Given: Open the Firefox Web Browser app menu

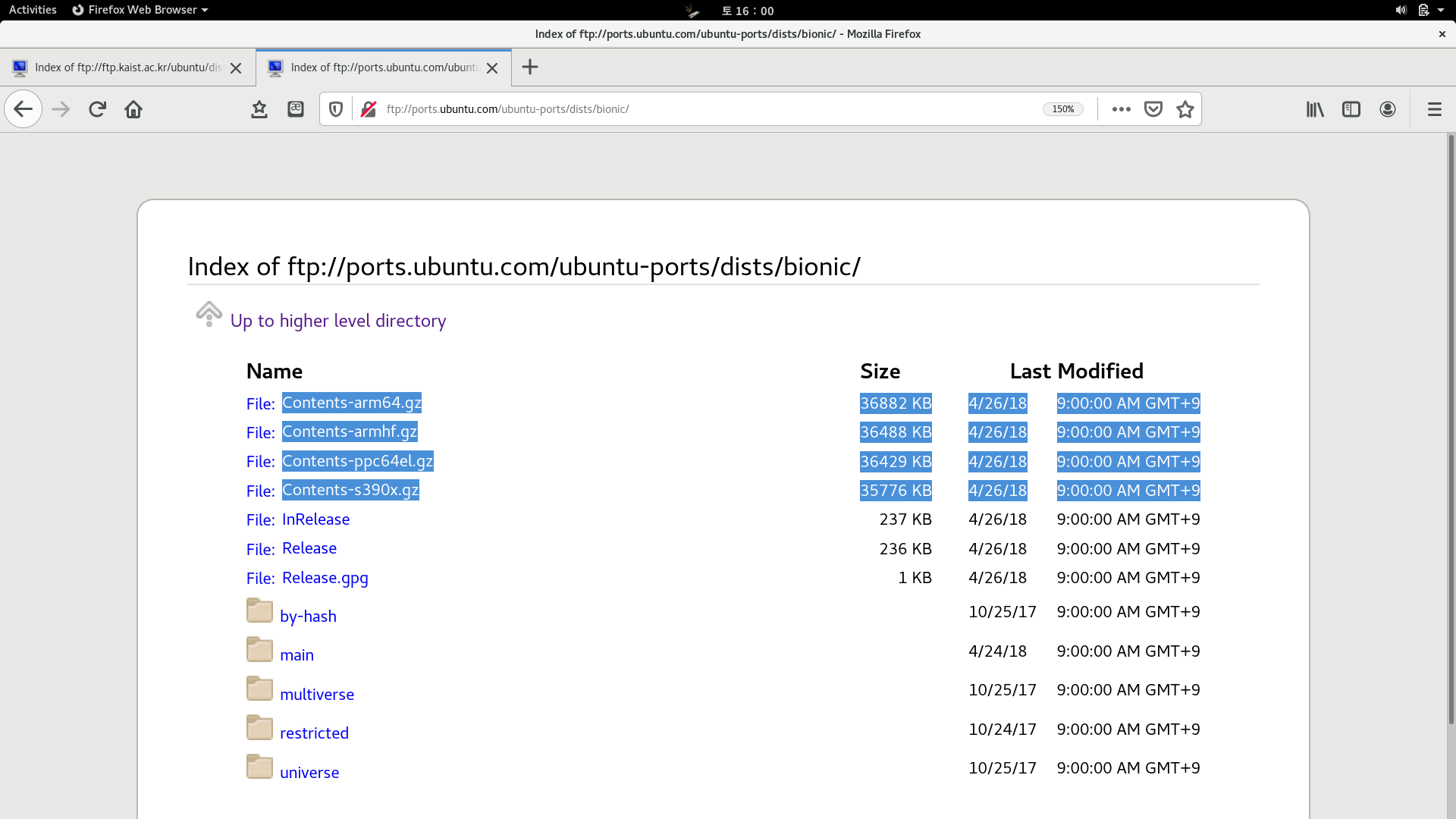Looking at the screenshot, I should [x=140, y=10].
